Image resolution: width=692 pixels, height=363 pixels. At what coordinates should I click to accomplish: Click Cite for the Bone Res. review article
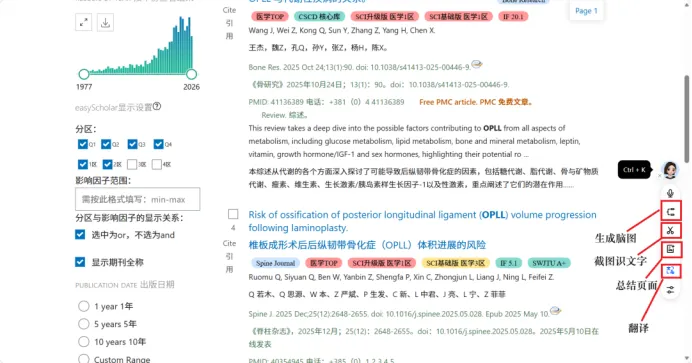click(x=229, y=10)
